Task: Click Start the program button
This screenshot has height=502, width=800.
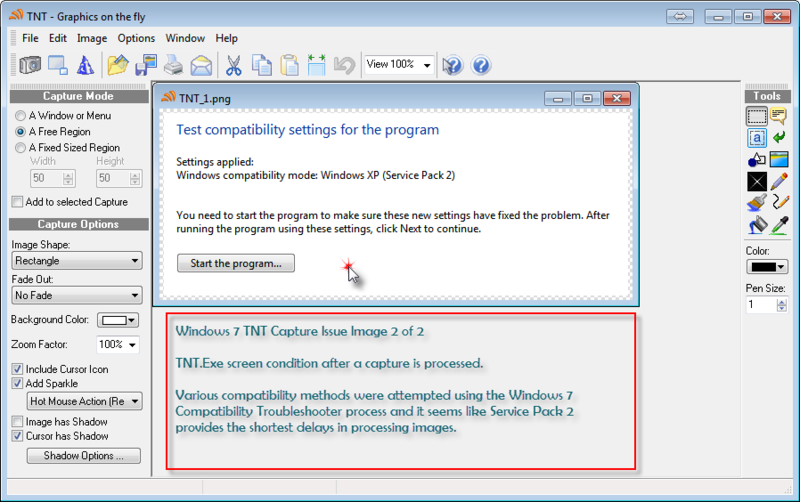Action: point(236,263)
